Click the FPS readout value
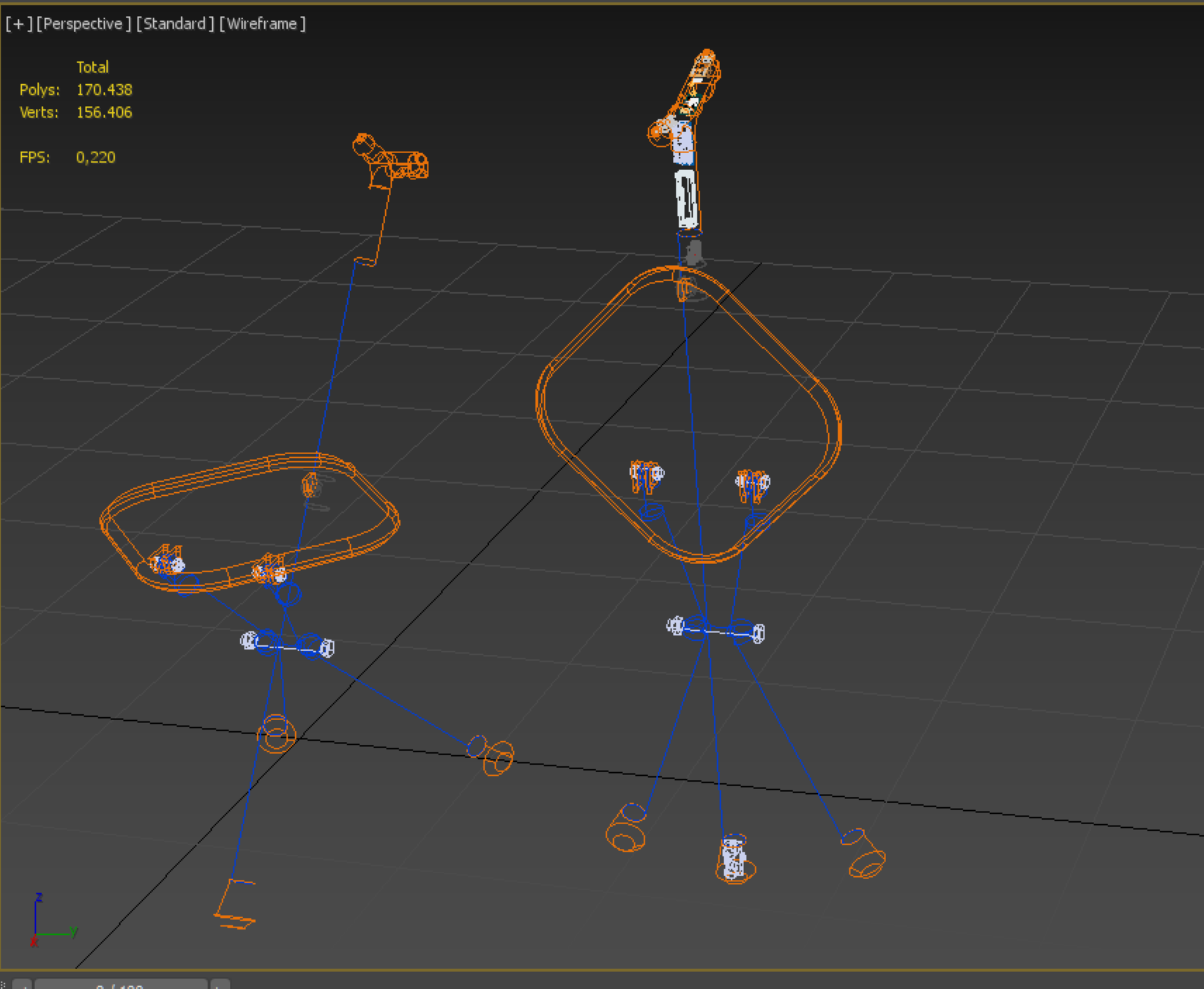The image size is (1204, 989). pos(96,157)
